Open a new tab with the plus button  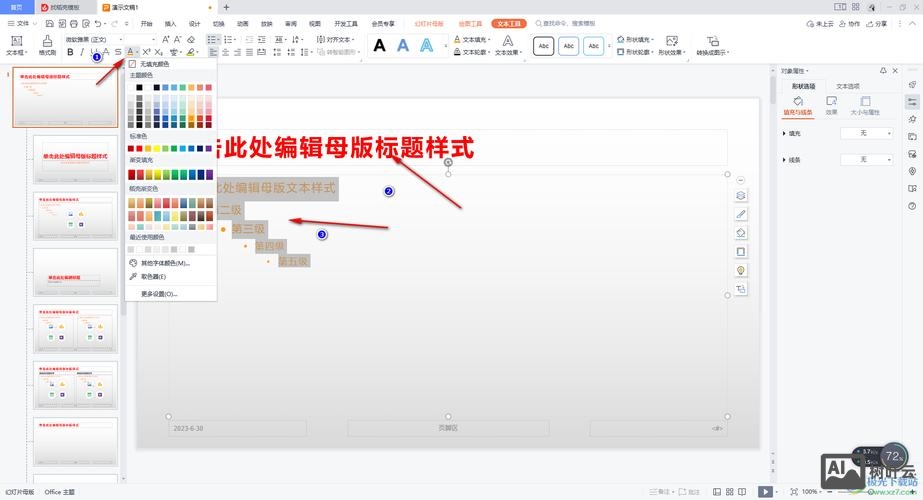click(226, 7)
